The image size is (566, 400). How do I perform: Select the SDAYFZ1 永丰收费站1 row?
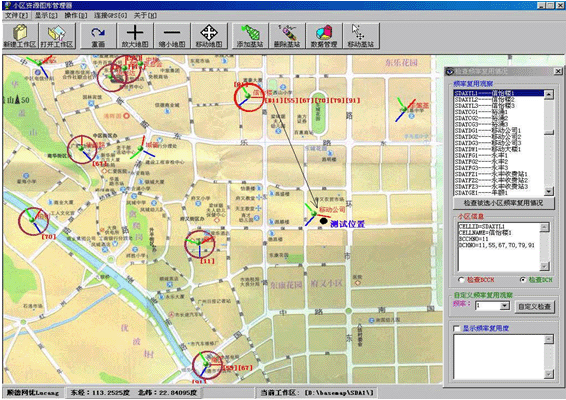tap(498, 174)
